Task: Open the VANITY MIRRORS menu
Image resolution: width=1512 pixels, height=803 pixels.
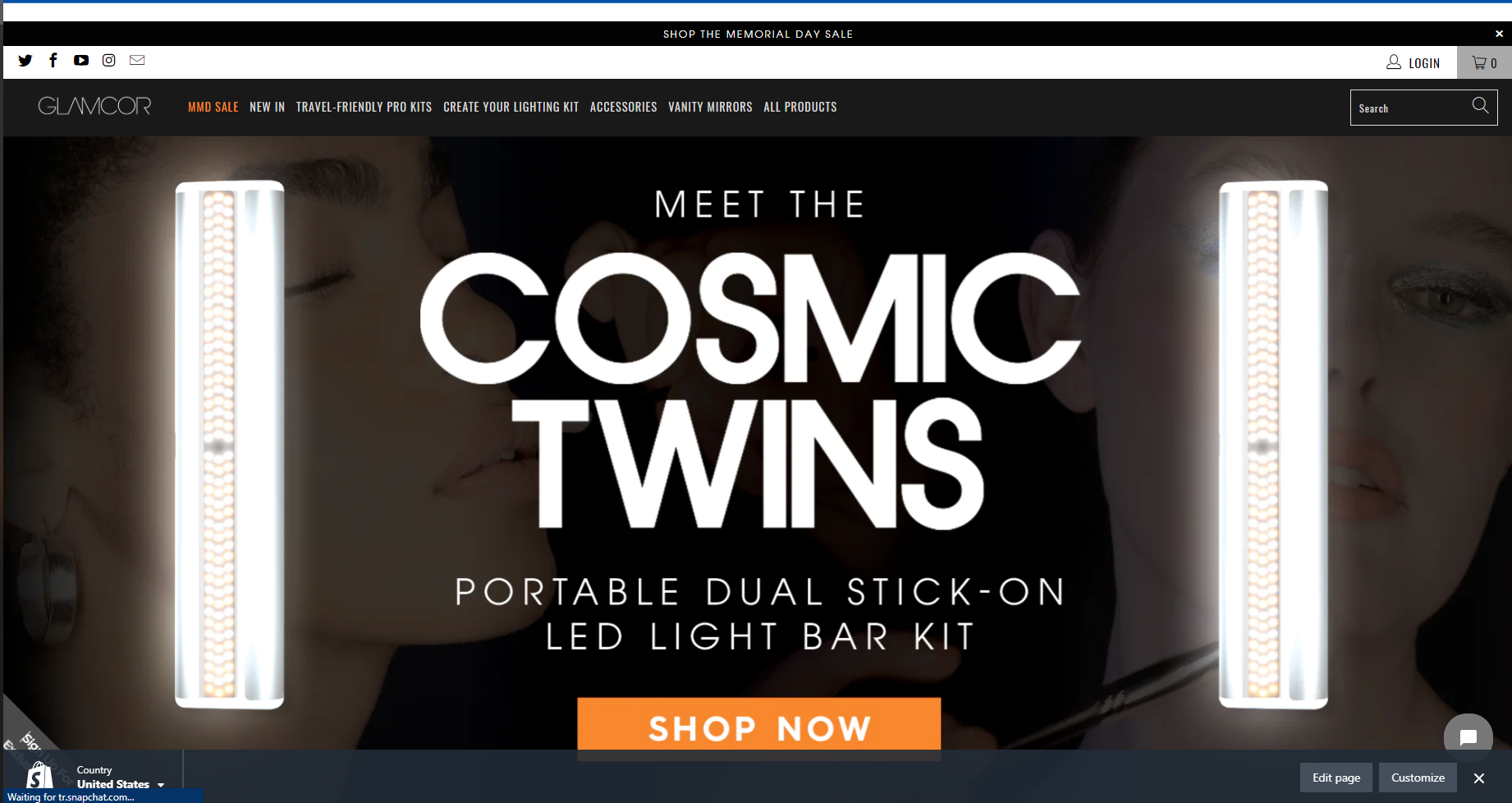Action: click(710, 107)
